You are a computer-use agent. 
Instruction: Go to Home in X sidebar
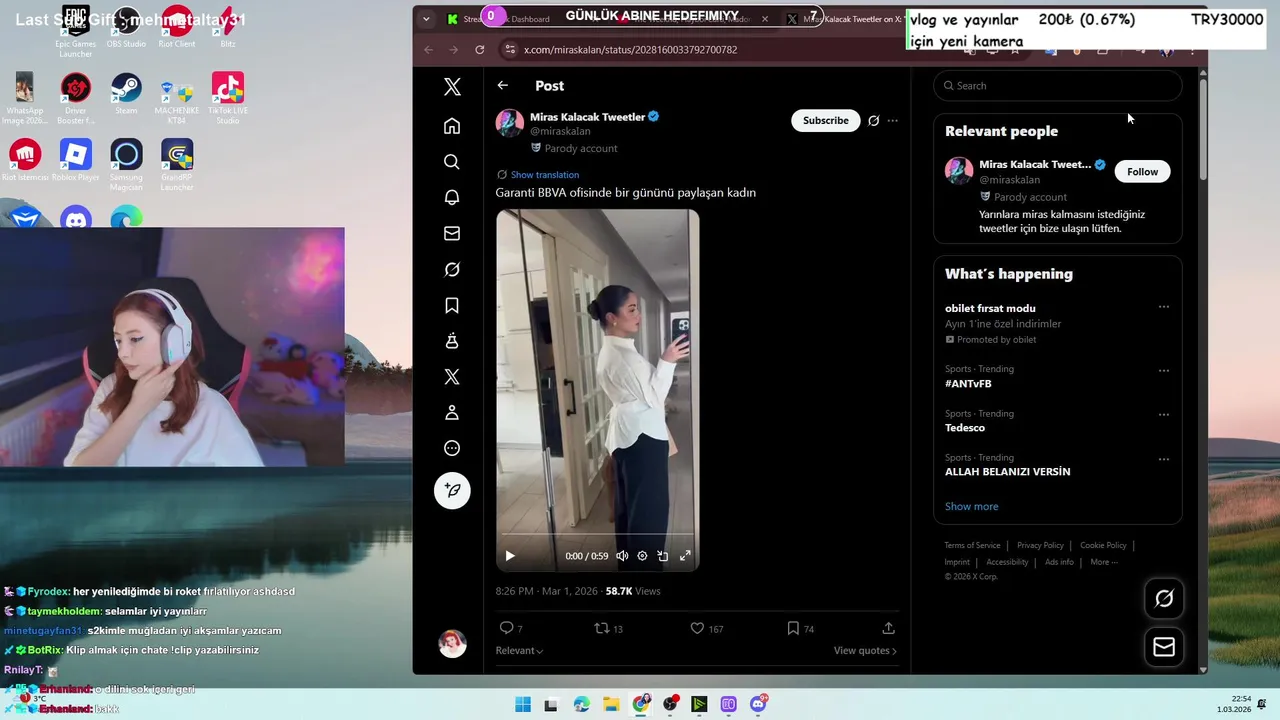(452, 126)
